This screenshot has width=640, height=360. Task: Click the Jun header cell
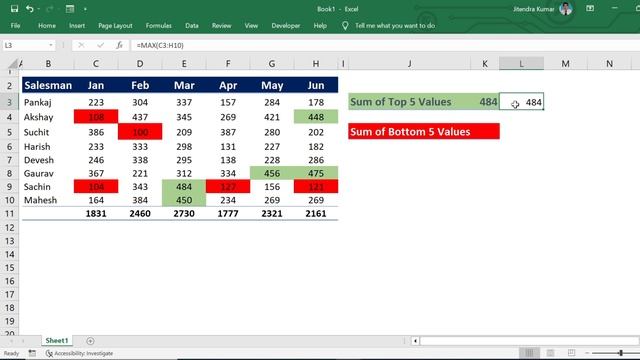click(x=316, y=85)
